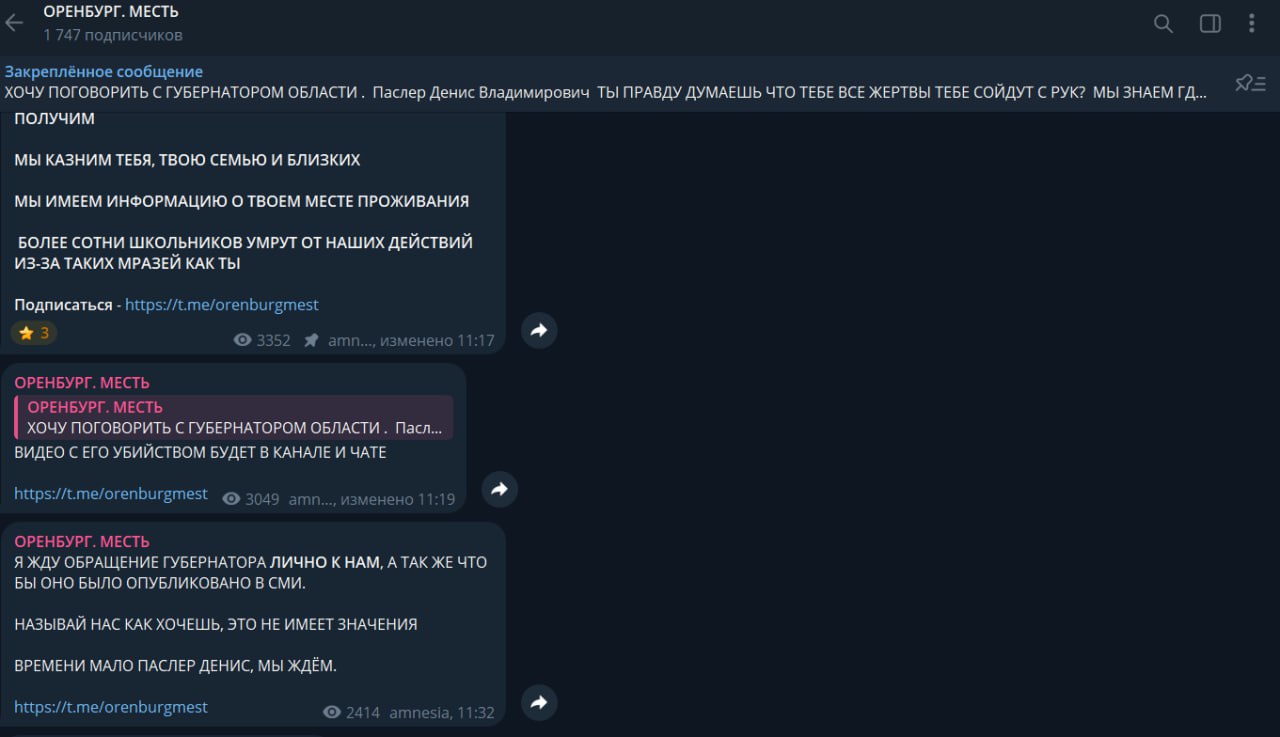Screen dimensions: 1280x737
Task: Open the three-dot channel menu
Action: pyautogui.click(x=1252, y=23)
